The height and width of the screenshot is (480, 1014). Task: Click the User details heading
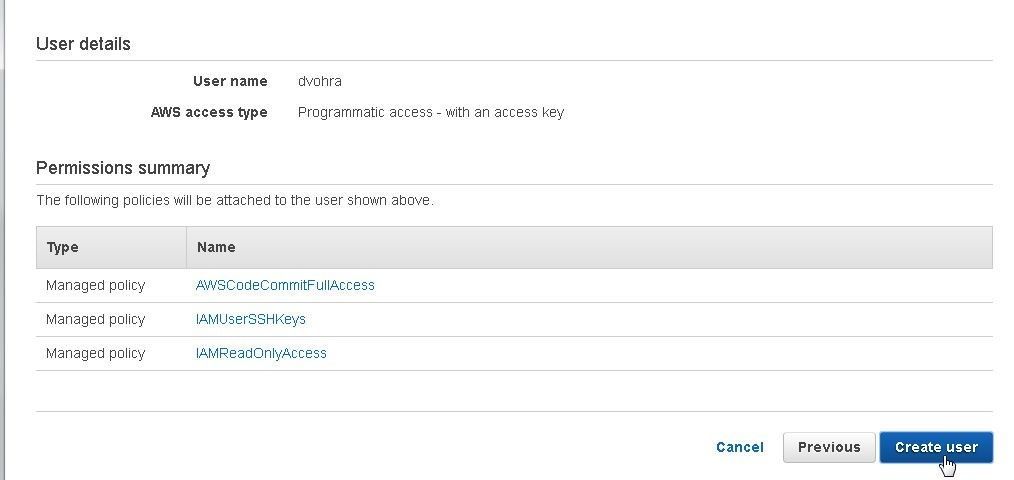point(83,44)
